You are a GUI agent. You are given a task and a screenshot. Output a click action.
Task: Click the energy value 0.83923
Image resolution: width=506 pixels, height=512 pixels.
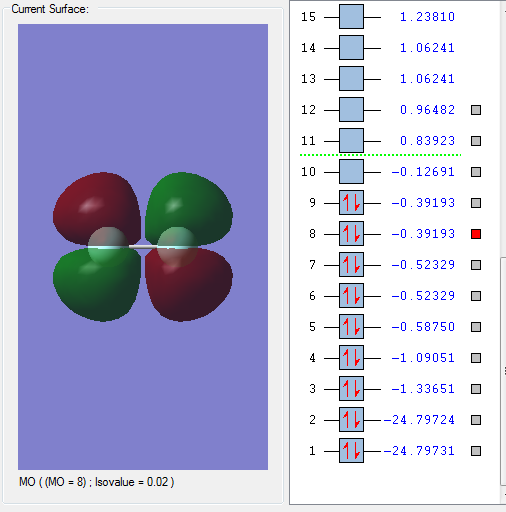click(427, 141)
